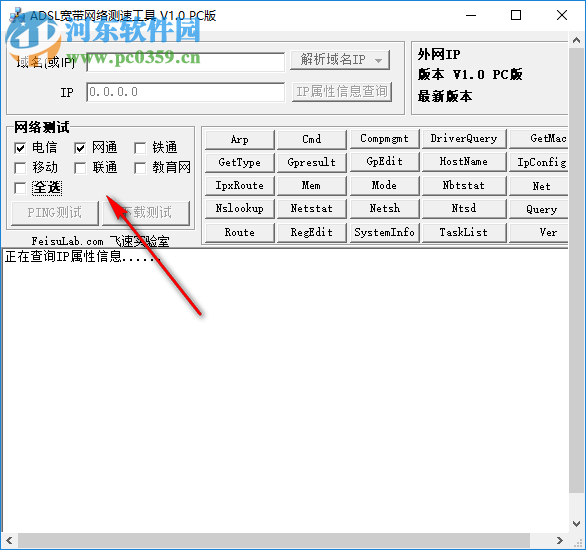The width and height of the screenshot is (586, 550).
Task: Click the IP属性信息查询 button
Action: coord(342,92)
